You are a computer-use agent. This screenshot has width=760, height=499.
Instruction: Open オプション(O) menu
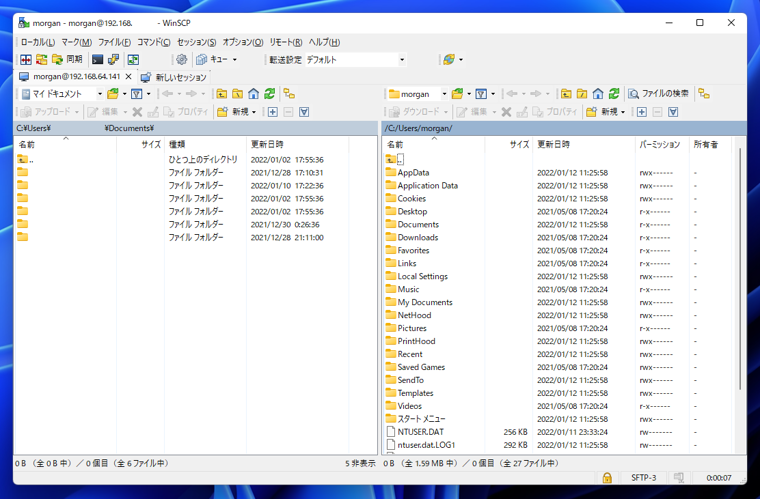click(243, 42)
